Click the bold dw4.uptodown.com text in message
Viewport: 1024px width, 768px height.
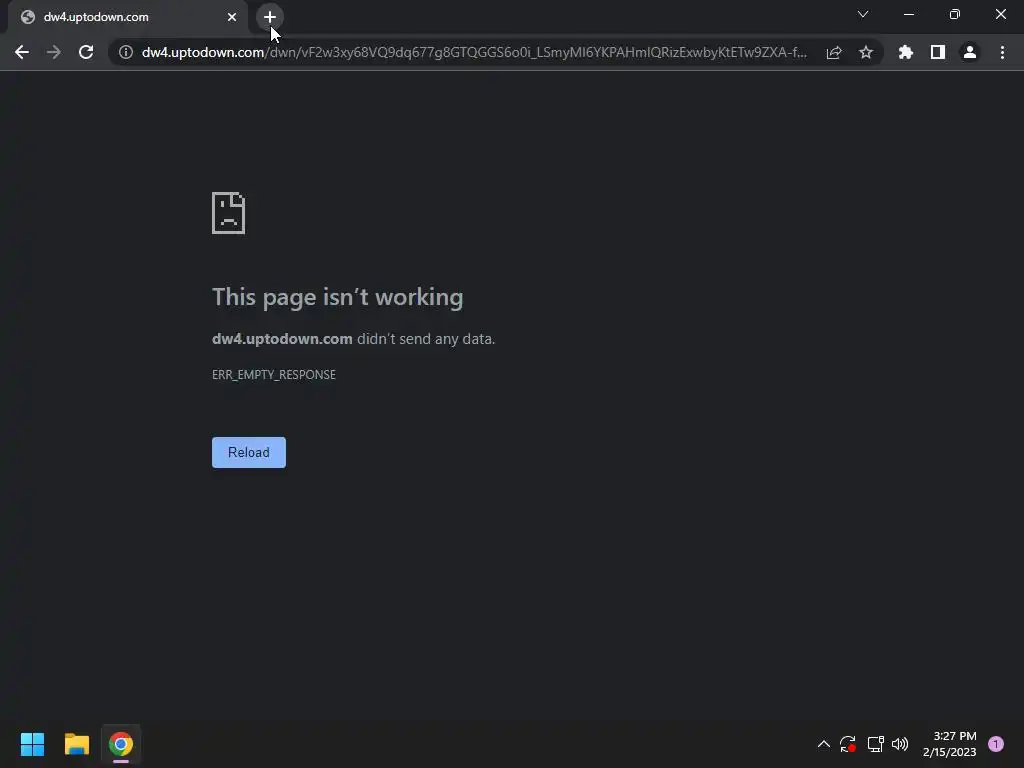282,339
